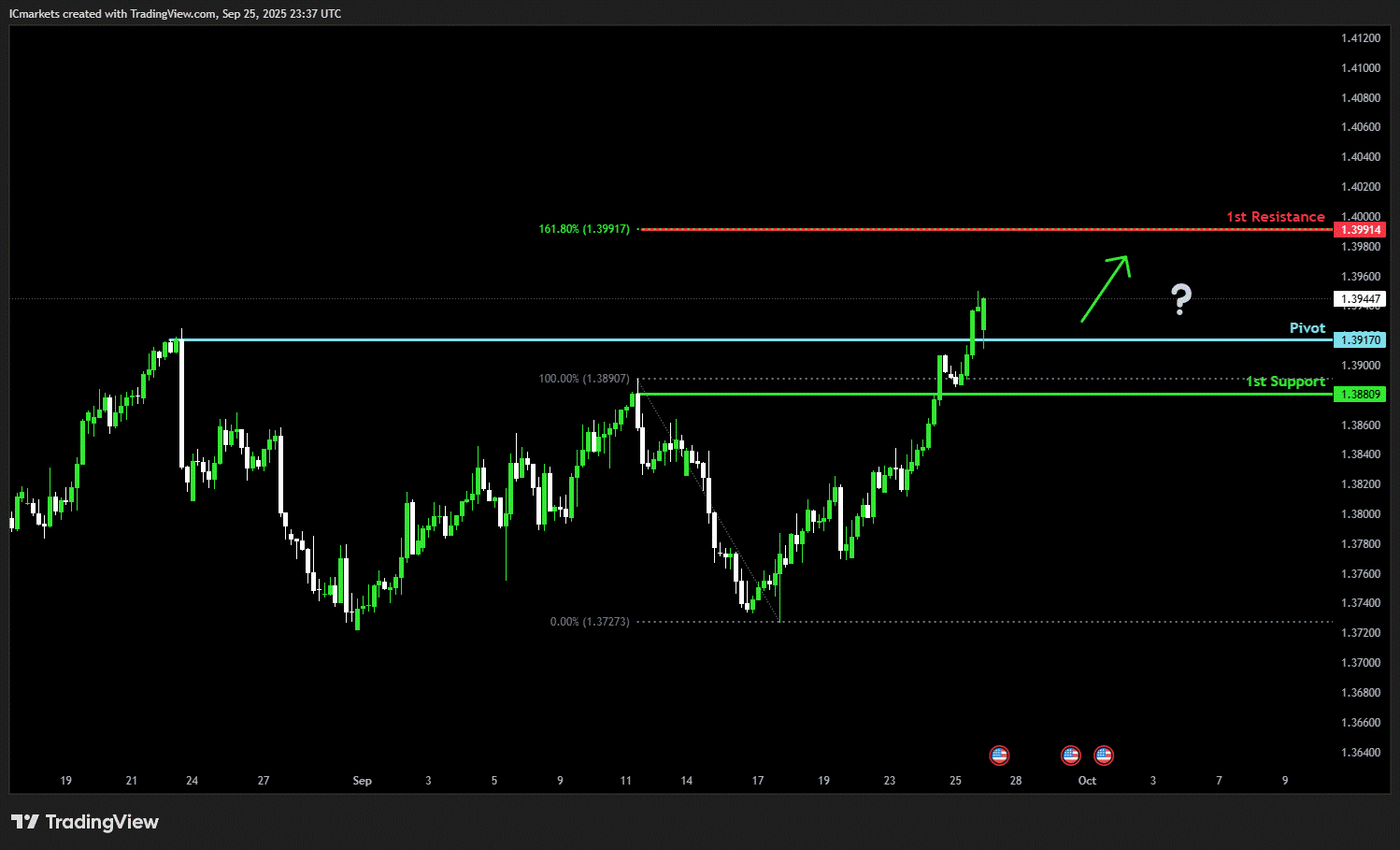Image resolution: width=1400 pixels, height=850 pixels.
Task: Click the TradingView logo icon
Action: coord(25,822)
